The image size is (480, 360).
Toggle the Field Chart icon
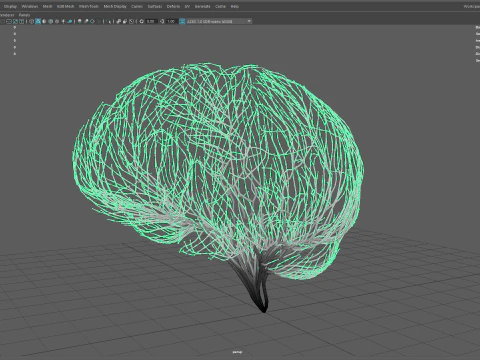pyautogui.click(x=9, y=21)
